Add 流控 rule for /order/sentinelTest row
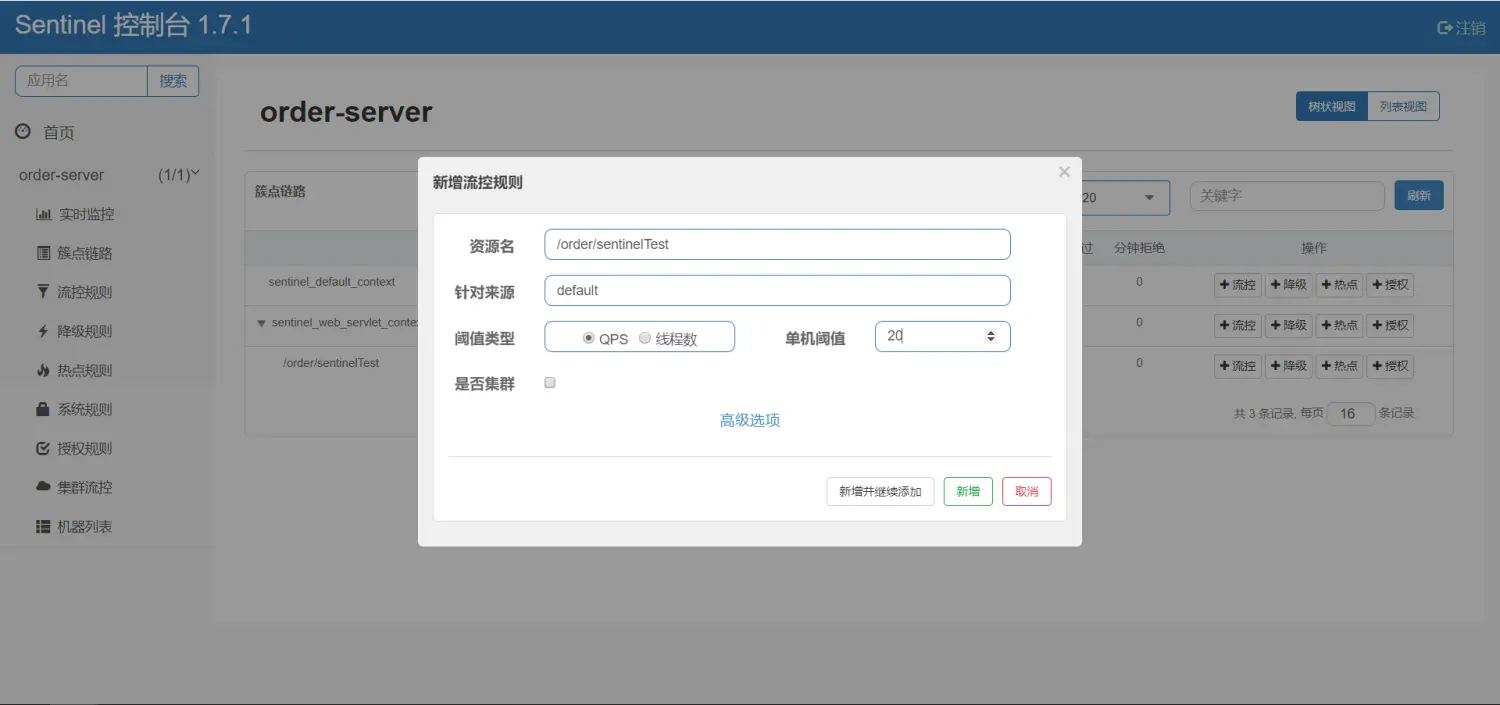This screenshot has height=705, width=1500. [x=1238, y=366]
